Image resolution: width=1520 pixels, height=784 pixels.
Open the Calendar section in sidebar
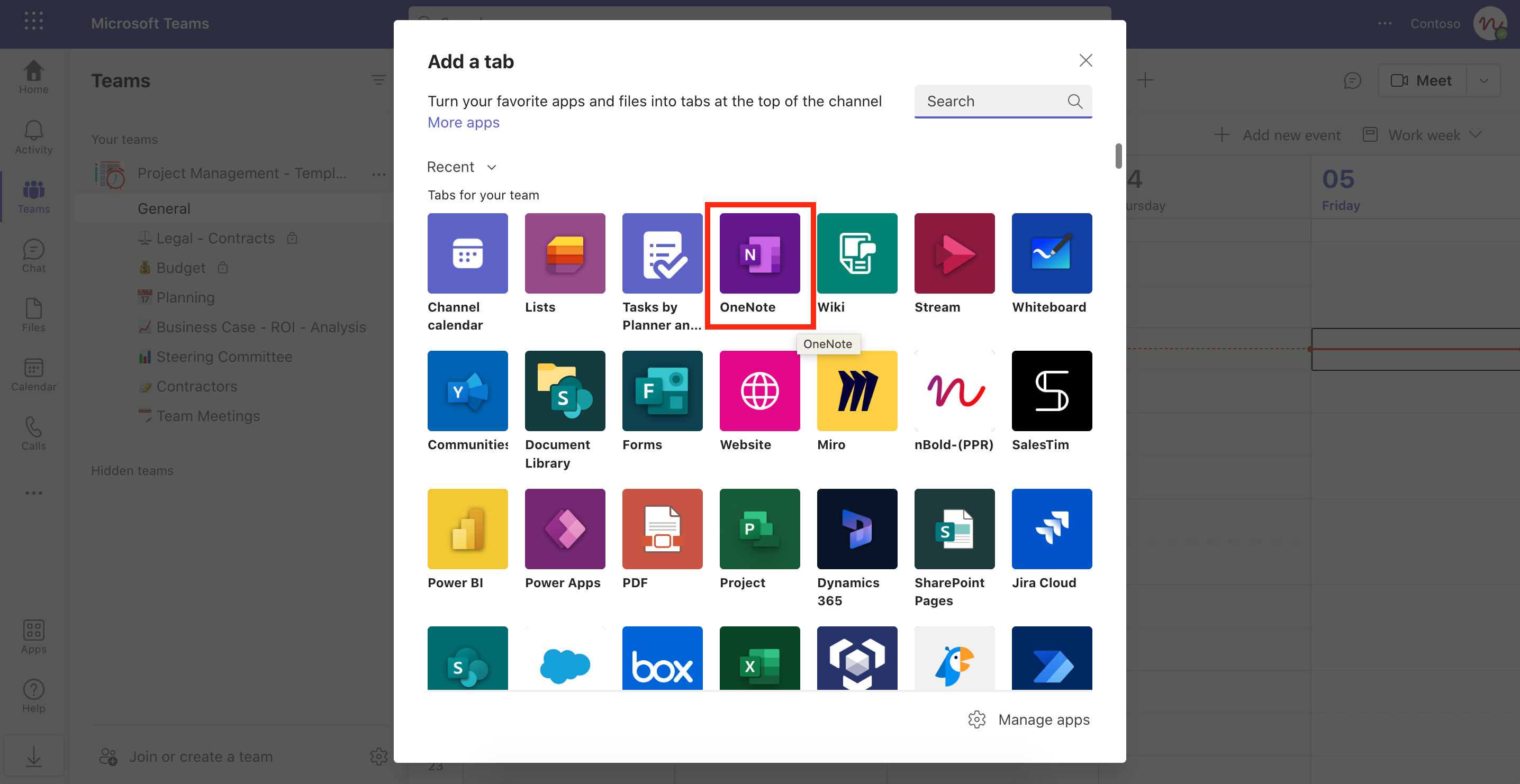tap(34, 375)
